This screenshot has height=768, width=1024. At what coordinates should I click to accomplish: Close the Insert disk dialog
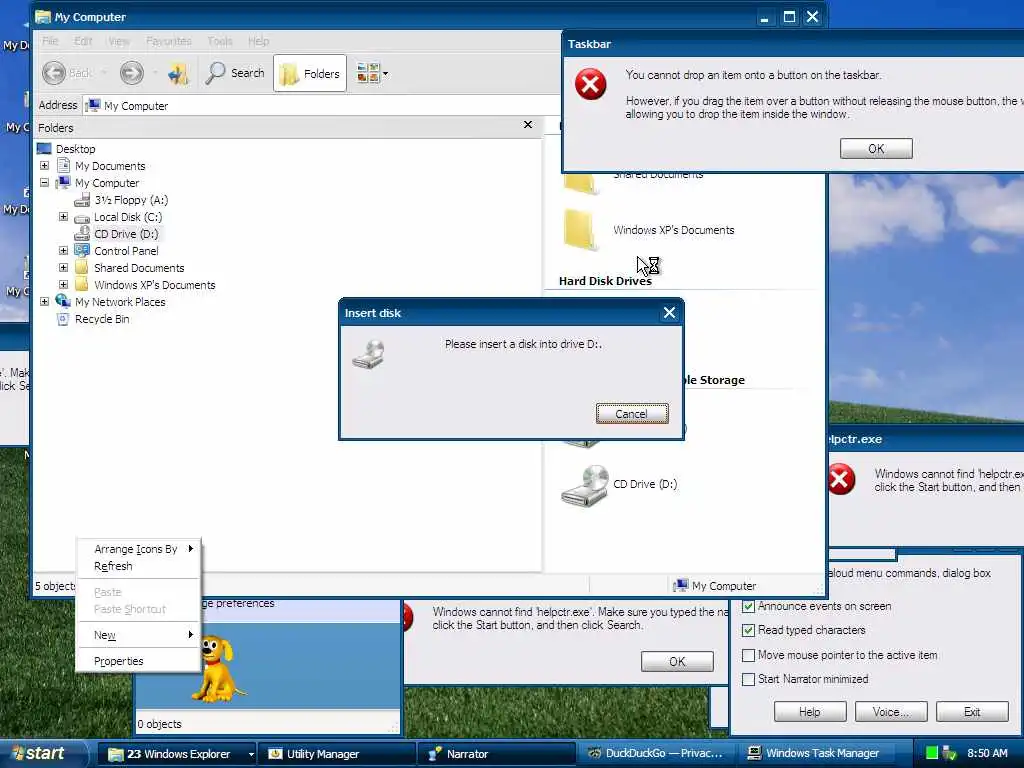tap(669, 313)
